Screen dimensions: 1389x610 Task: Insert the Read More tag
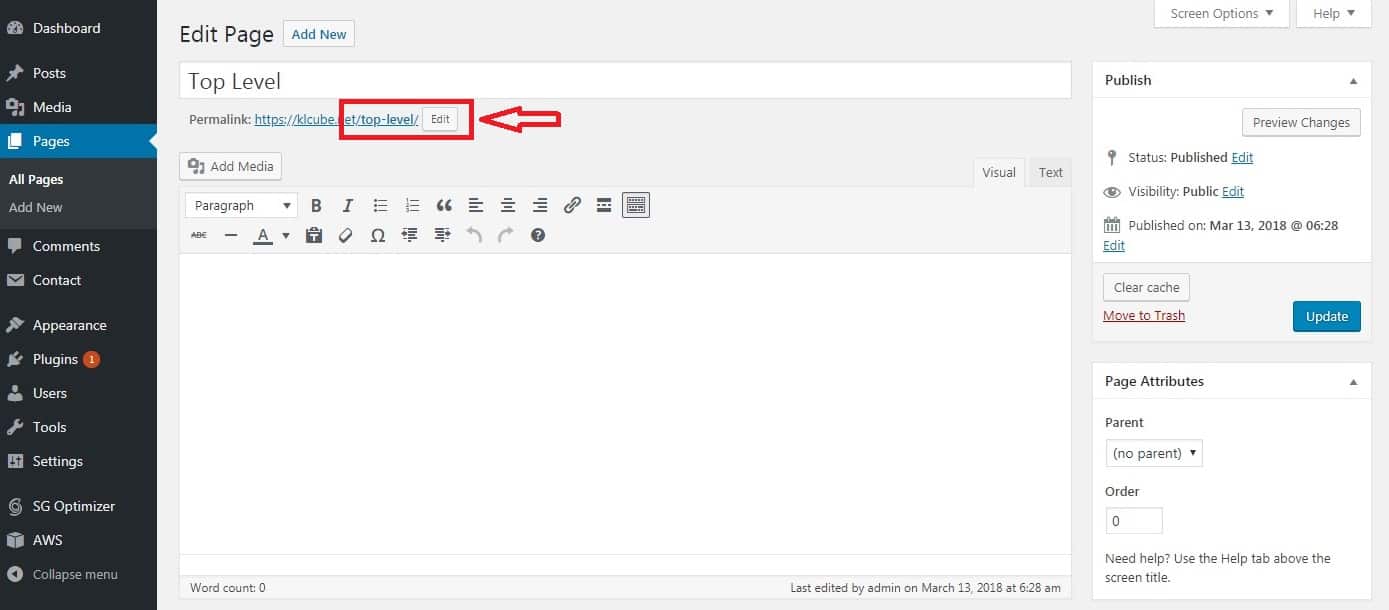coord(604,205)
